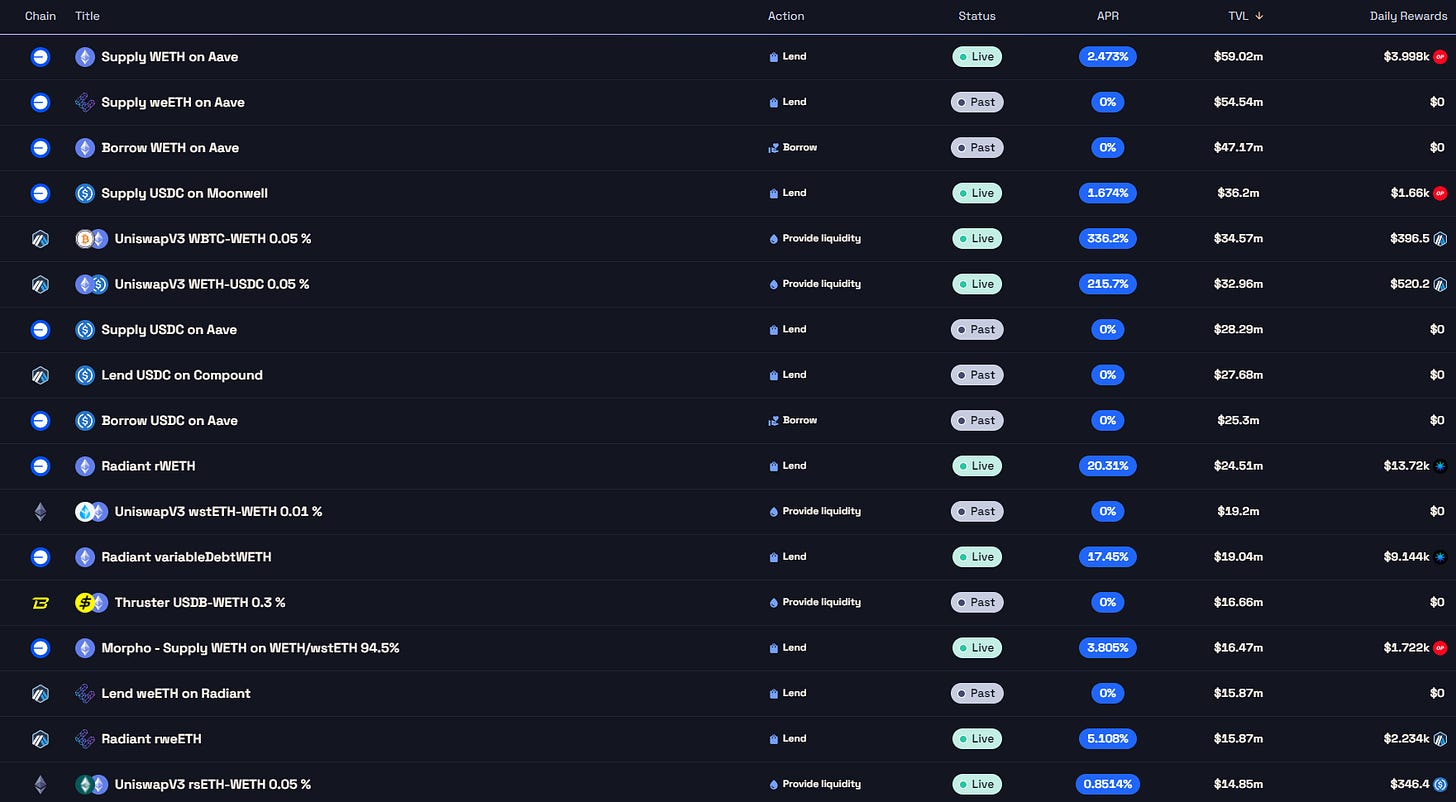Click the weETH token icon beside Supply weETH on Aave

85,102
